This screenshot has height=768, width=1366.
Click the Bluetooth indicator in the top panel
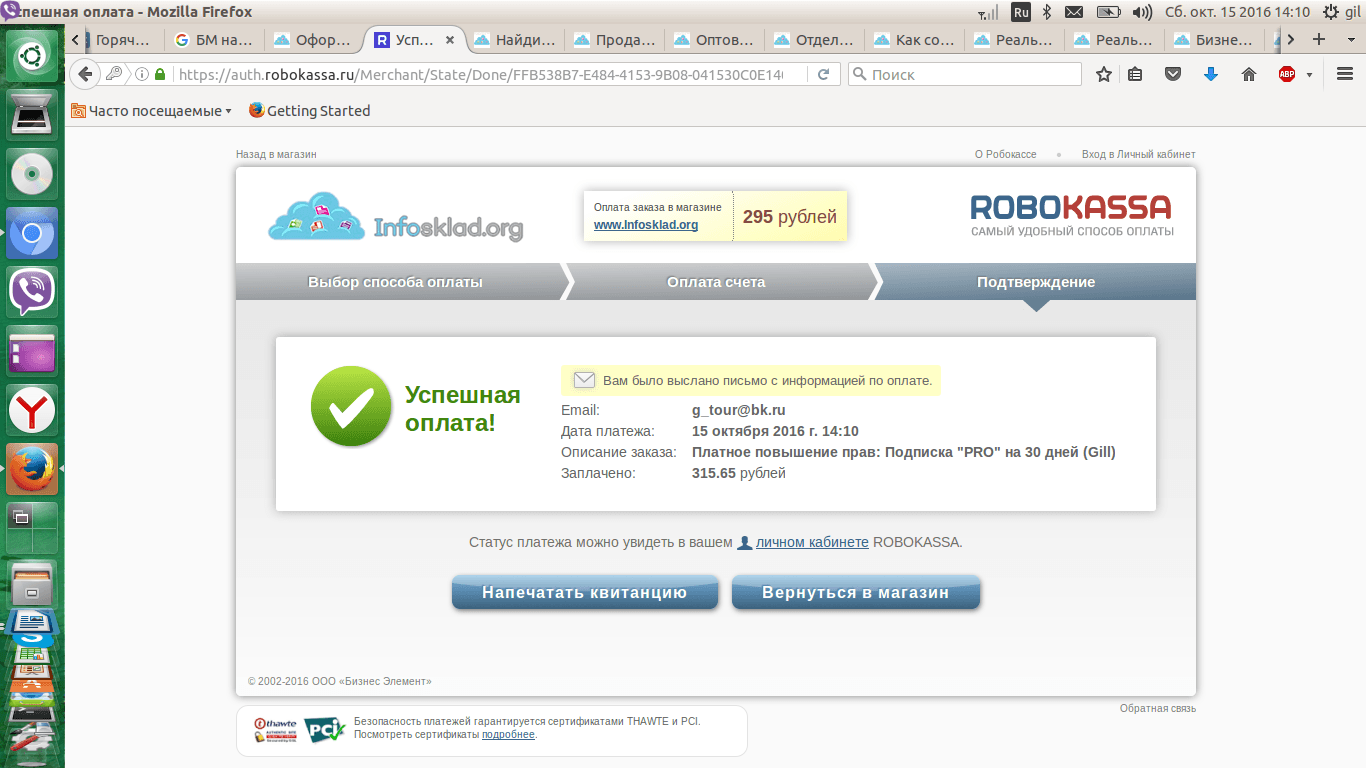(1047, 12)
